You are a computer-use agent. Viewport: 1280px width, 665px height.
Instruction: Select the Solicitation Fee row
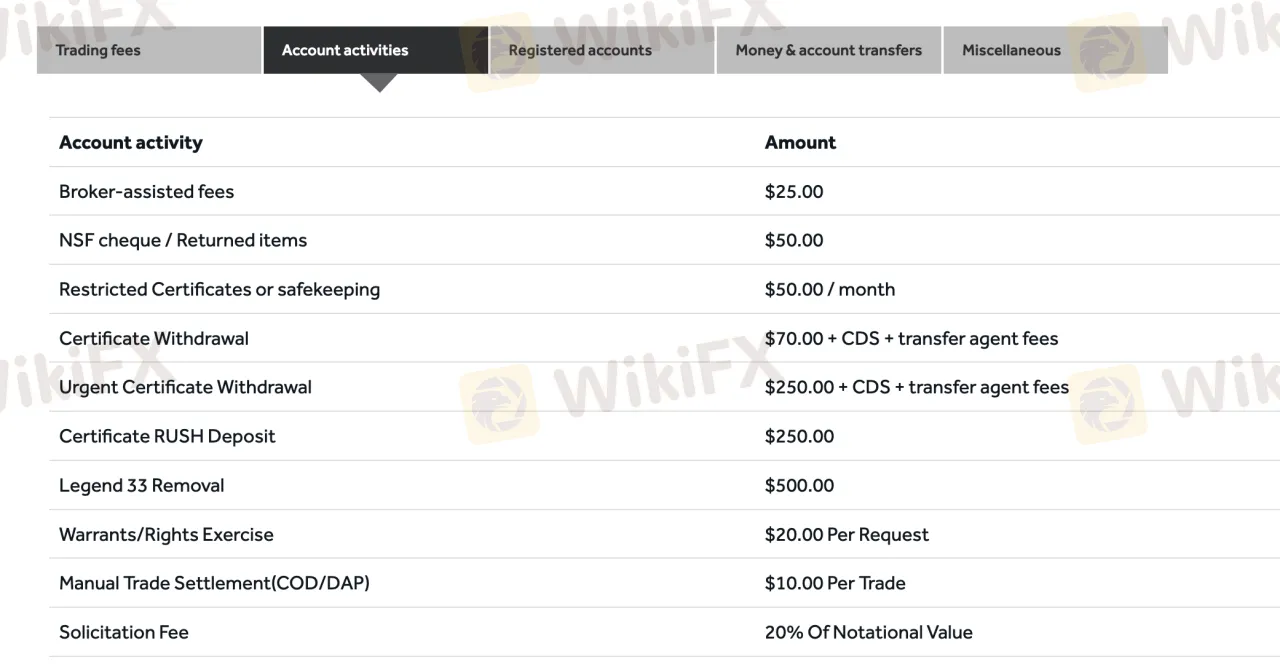tap(664, 632)
